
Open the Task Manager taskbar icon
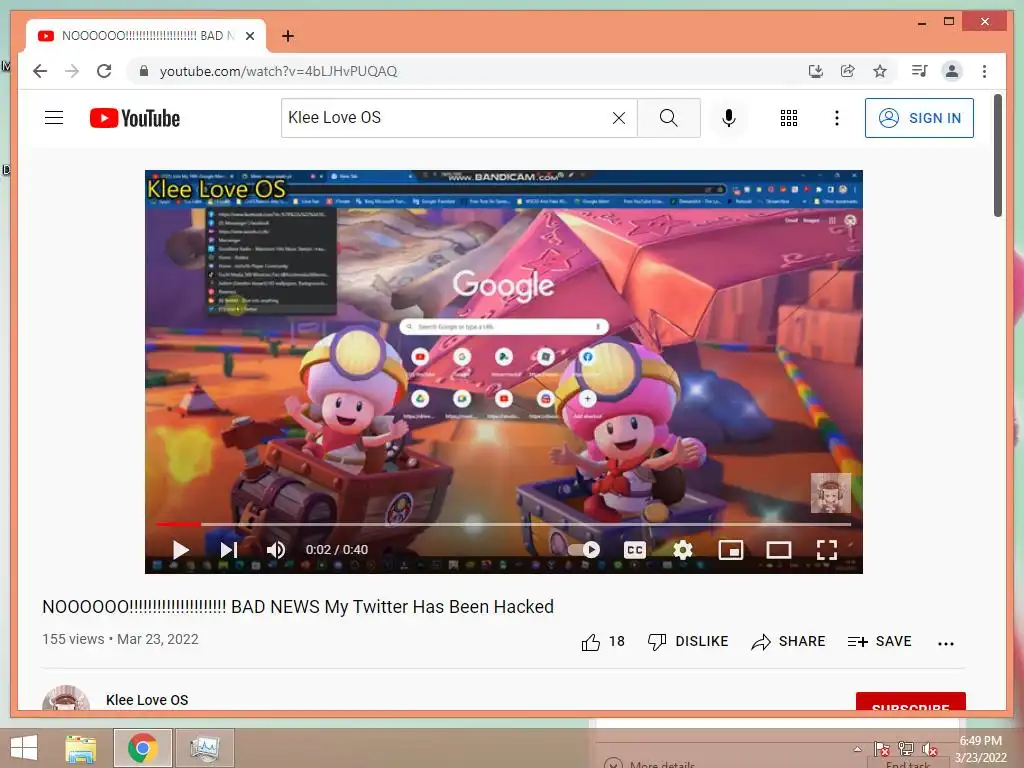pyautogui.click(x=204, y=748)
